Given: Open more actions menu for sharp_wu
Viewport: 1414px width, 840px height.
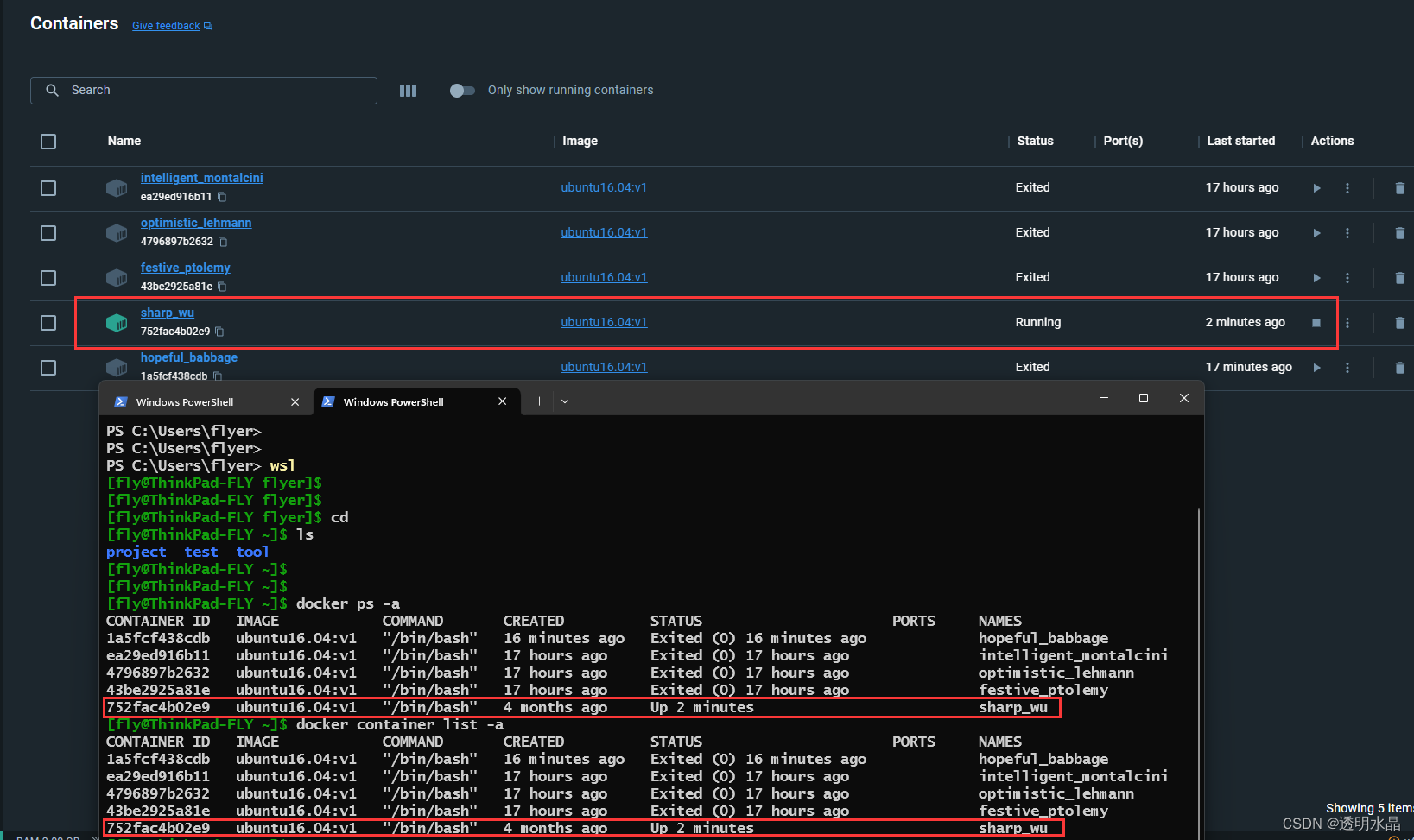Looking at the screenshot, I should pos(1347,323).
